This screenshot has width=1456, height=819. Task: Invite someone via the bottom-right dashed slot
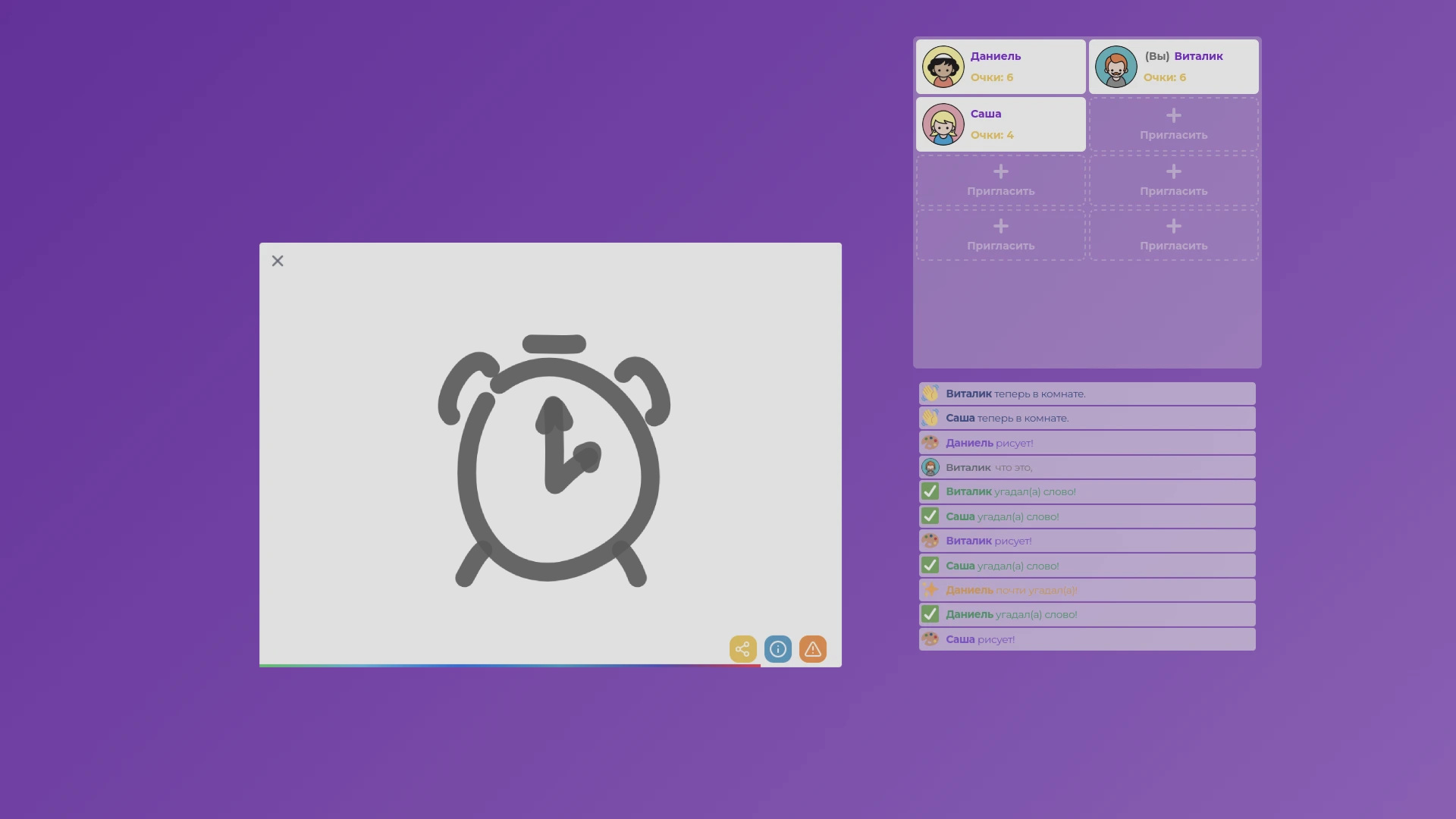tap(1172, 235)
